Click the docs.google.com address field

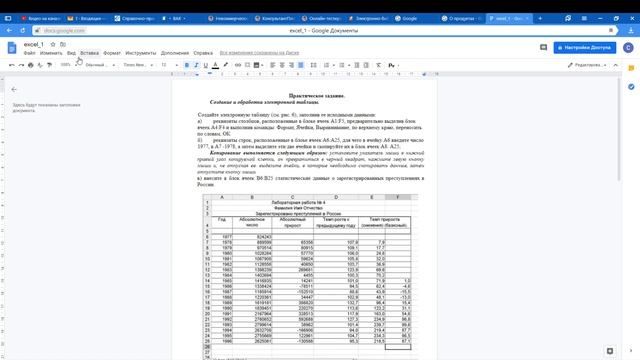click(64, 31)
